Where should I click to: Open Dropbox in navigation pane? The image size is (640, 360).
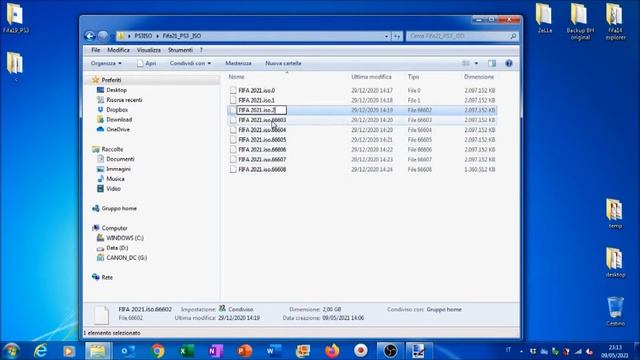[117, 109]
